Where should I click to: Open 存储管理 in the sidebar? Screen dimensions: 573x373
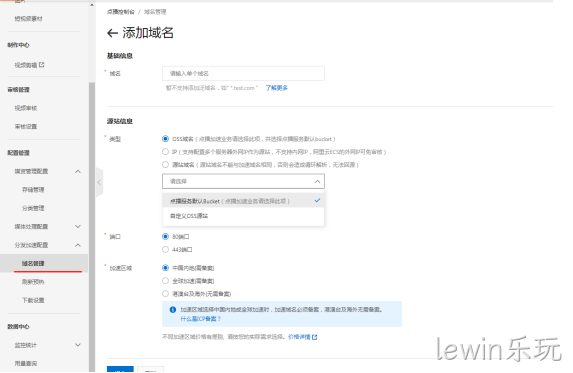(33, 190)
